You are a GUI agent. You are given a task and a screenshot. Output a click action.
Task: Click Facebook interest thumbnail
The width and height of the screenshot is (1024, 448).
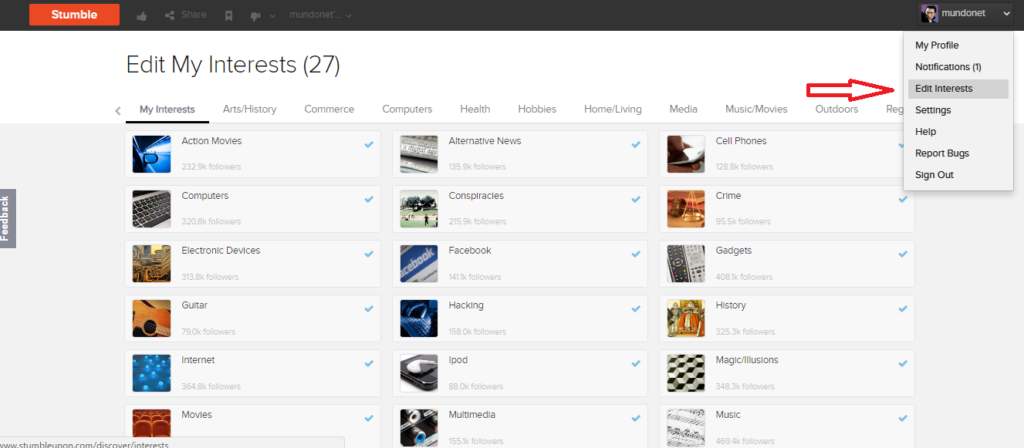point(419,264)
